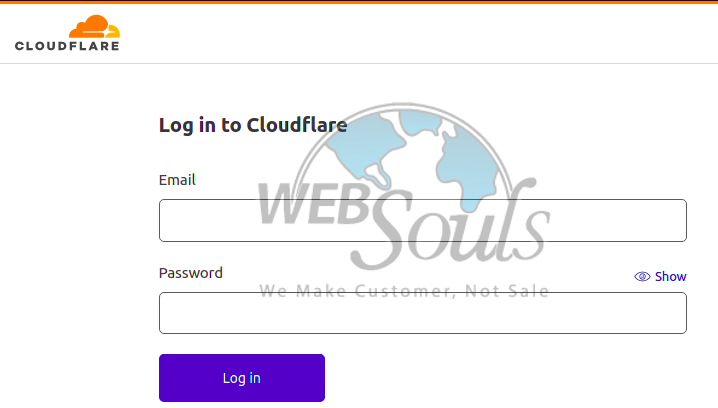Click the globe watermark graphic
The width and height of the screenshot is (718, 408).
pos(403,156)
